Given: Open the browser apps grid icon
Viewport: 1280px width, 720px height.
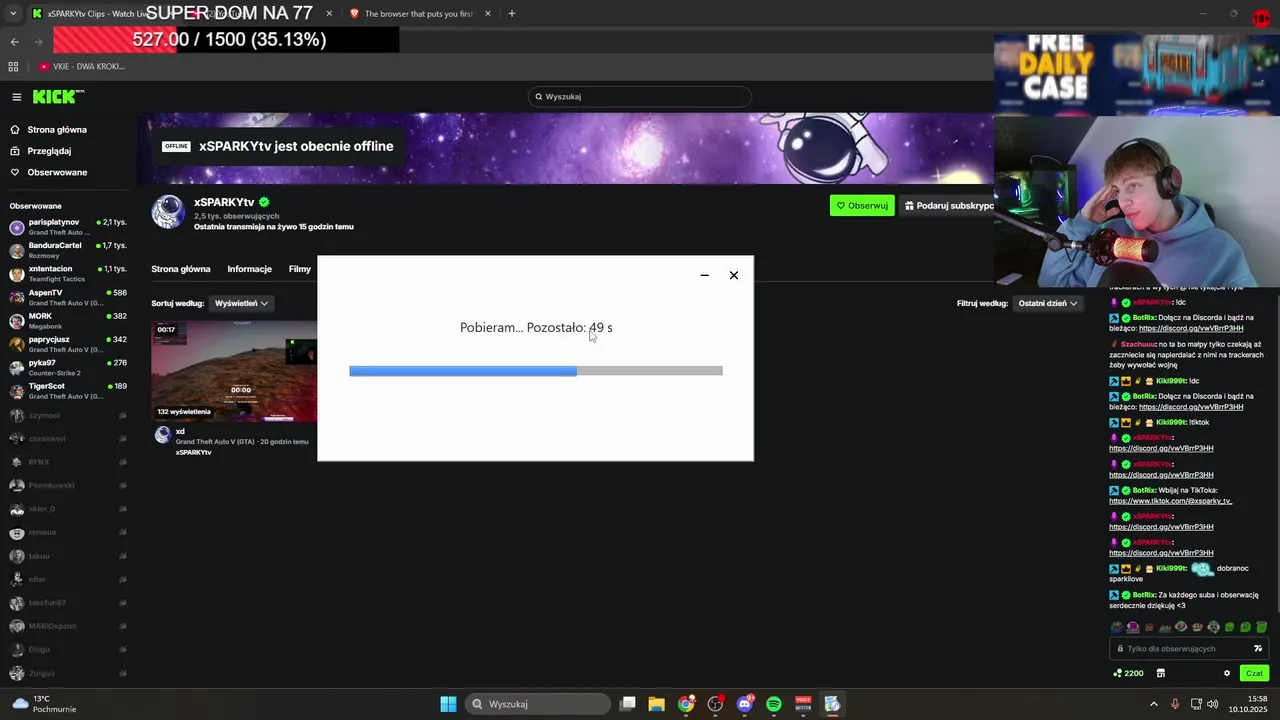Looking at the screenshot, I should click(13, 67).
